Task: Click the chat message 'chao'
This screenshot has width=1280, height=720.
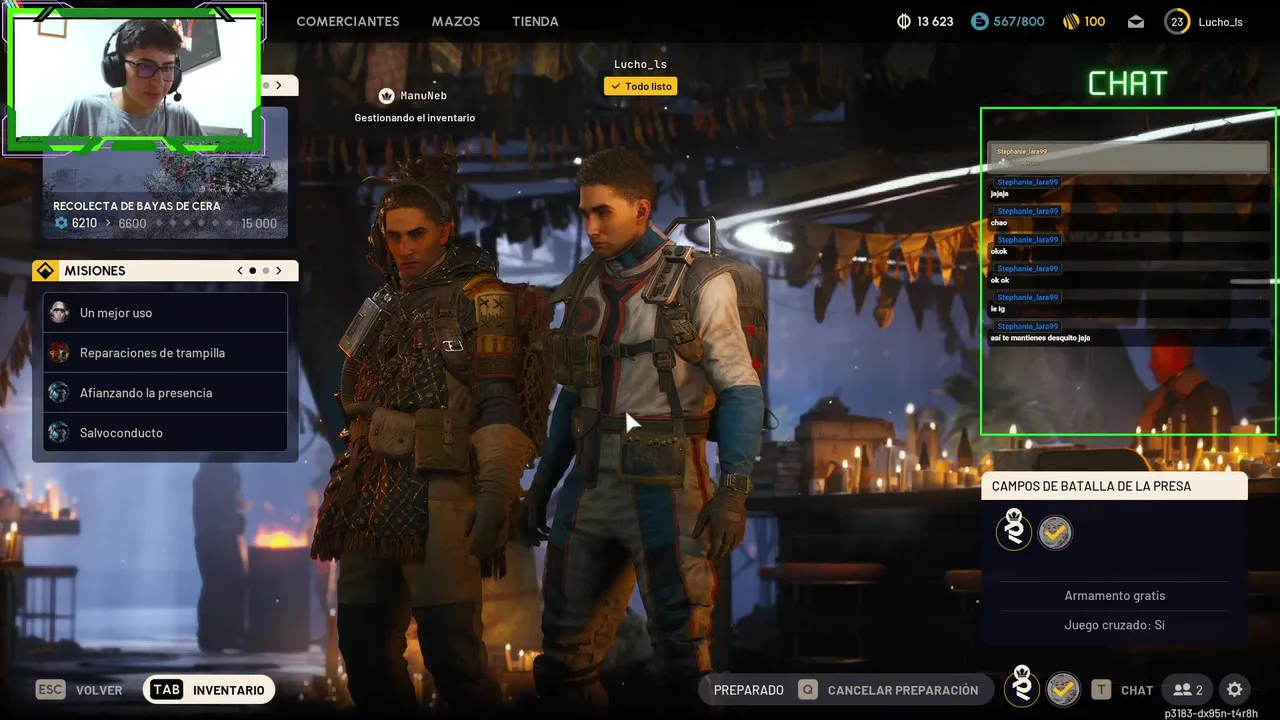Action: point(999,223)
